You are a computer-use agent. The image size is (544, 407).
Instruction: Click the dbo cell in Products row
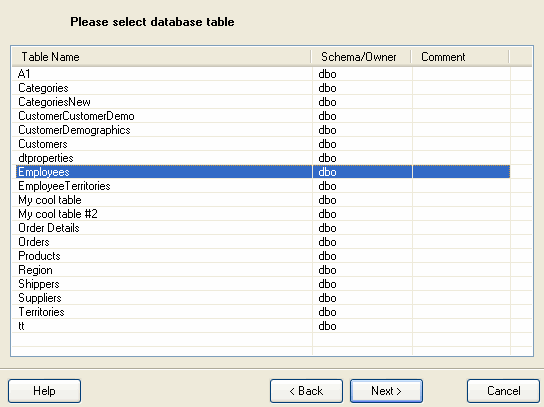coord(362,256)
